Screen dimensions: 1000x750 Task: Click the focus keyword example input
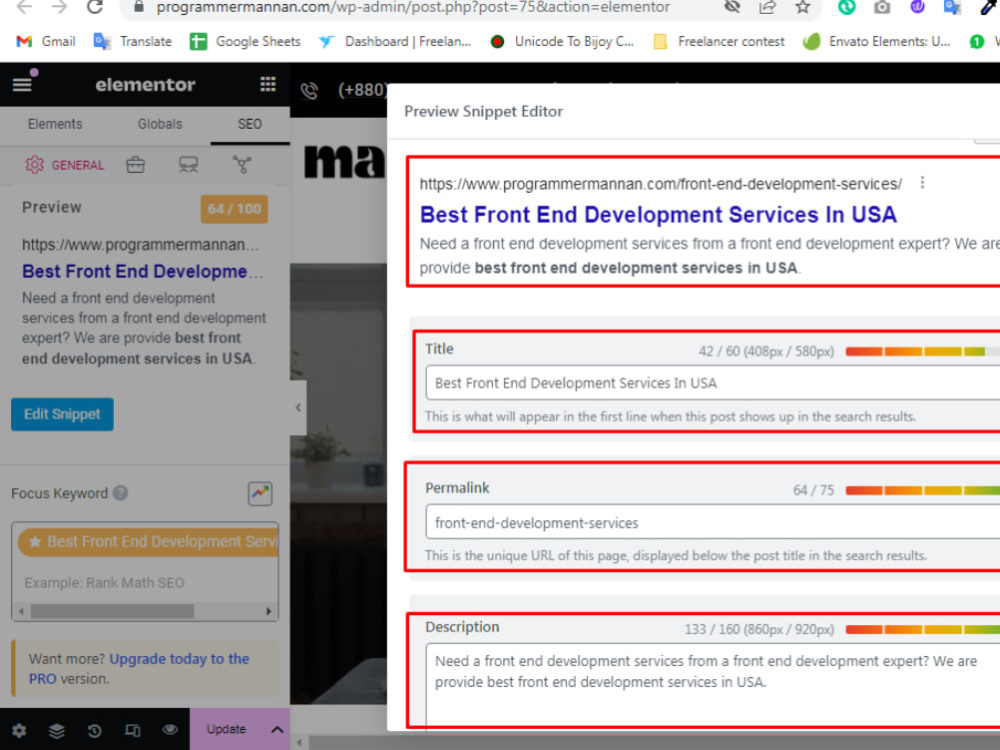(x=145, y=582)
